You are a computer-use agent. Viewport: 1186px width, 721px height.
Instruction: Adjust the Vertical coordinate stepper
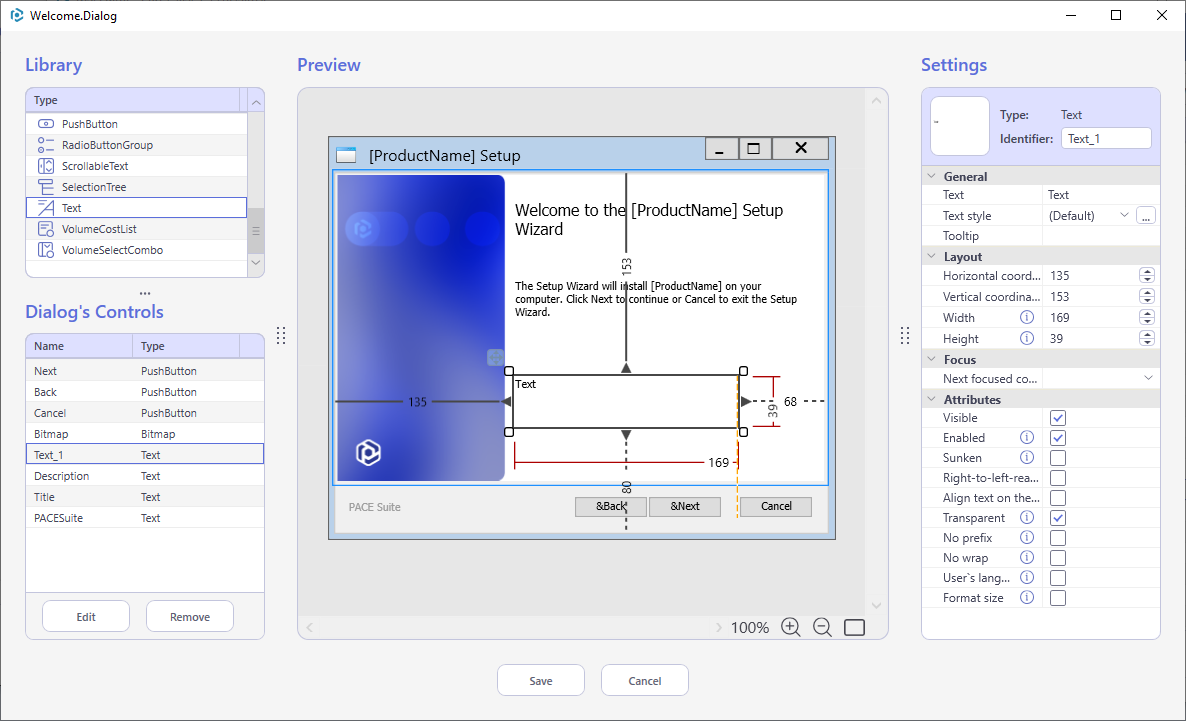tap(1147, 297)
